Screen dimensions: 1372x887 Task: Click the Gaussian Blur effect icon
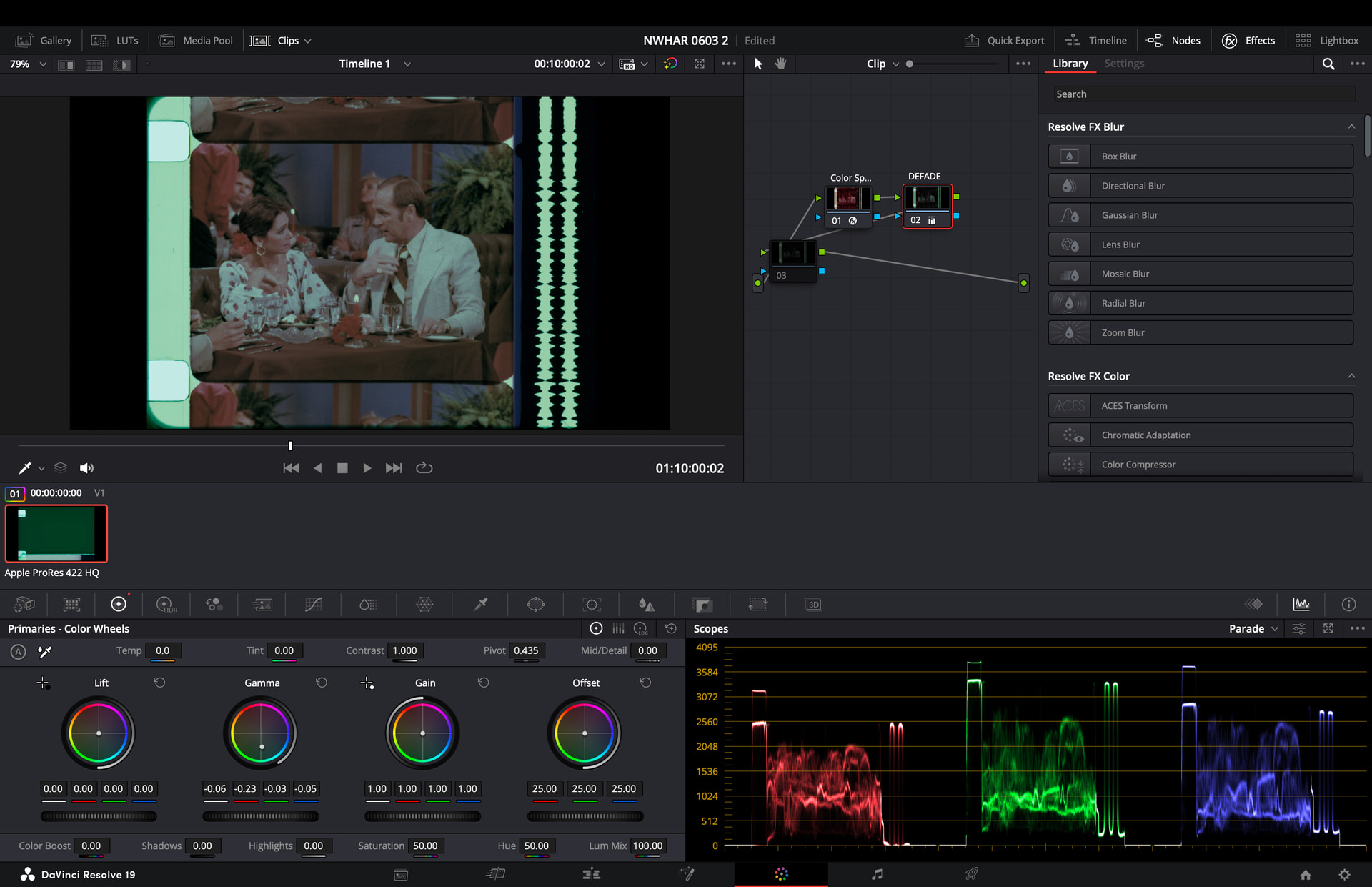click(x=1069, y=215)
